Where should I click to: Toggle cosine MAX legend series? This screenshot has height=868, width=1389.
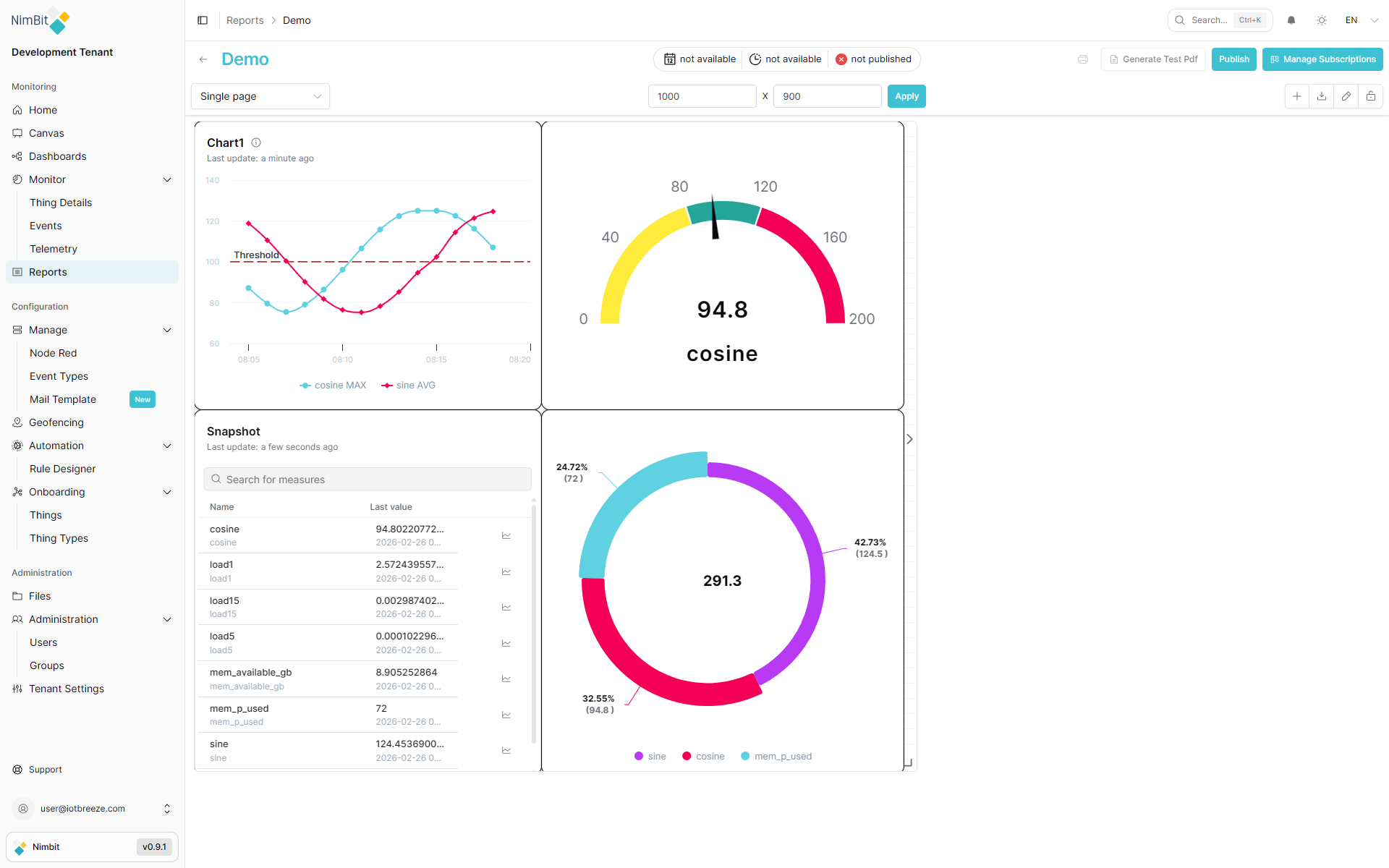tap(334, 386)
